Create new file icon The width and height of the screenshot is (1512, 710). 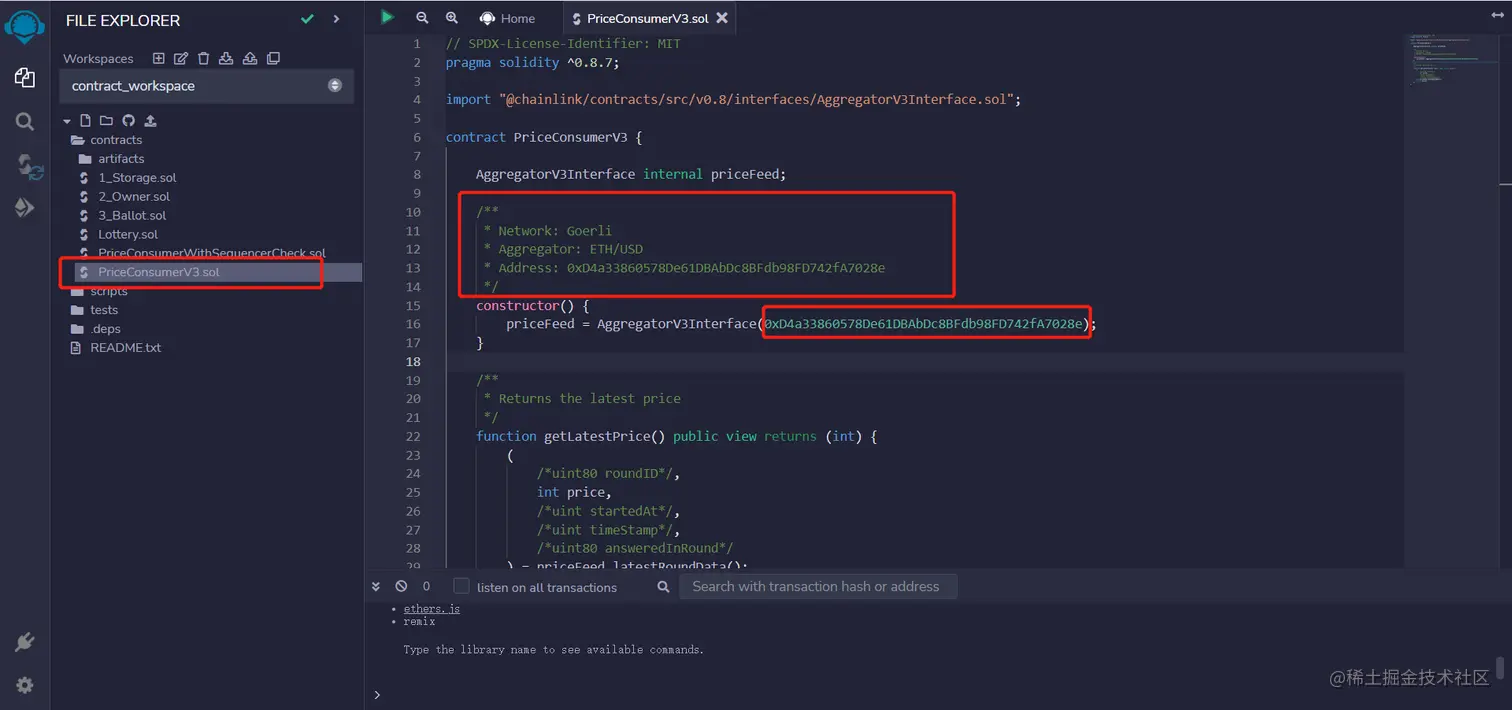[x=85, y=121]
